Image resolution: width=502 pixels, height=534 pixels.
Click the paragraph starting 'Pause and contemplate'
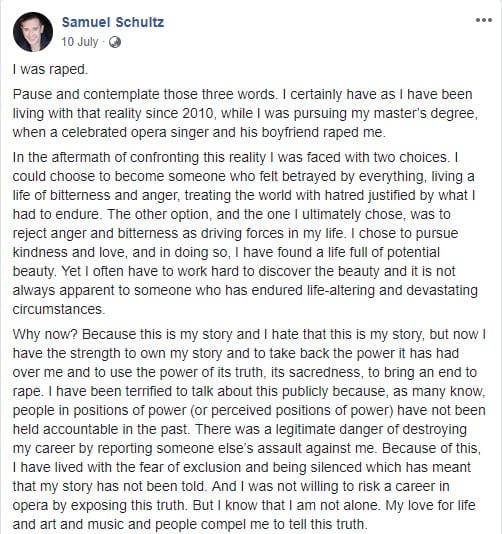pyautogui.click(x=245, y=113)
